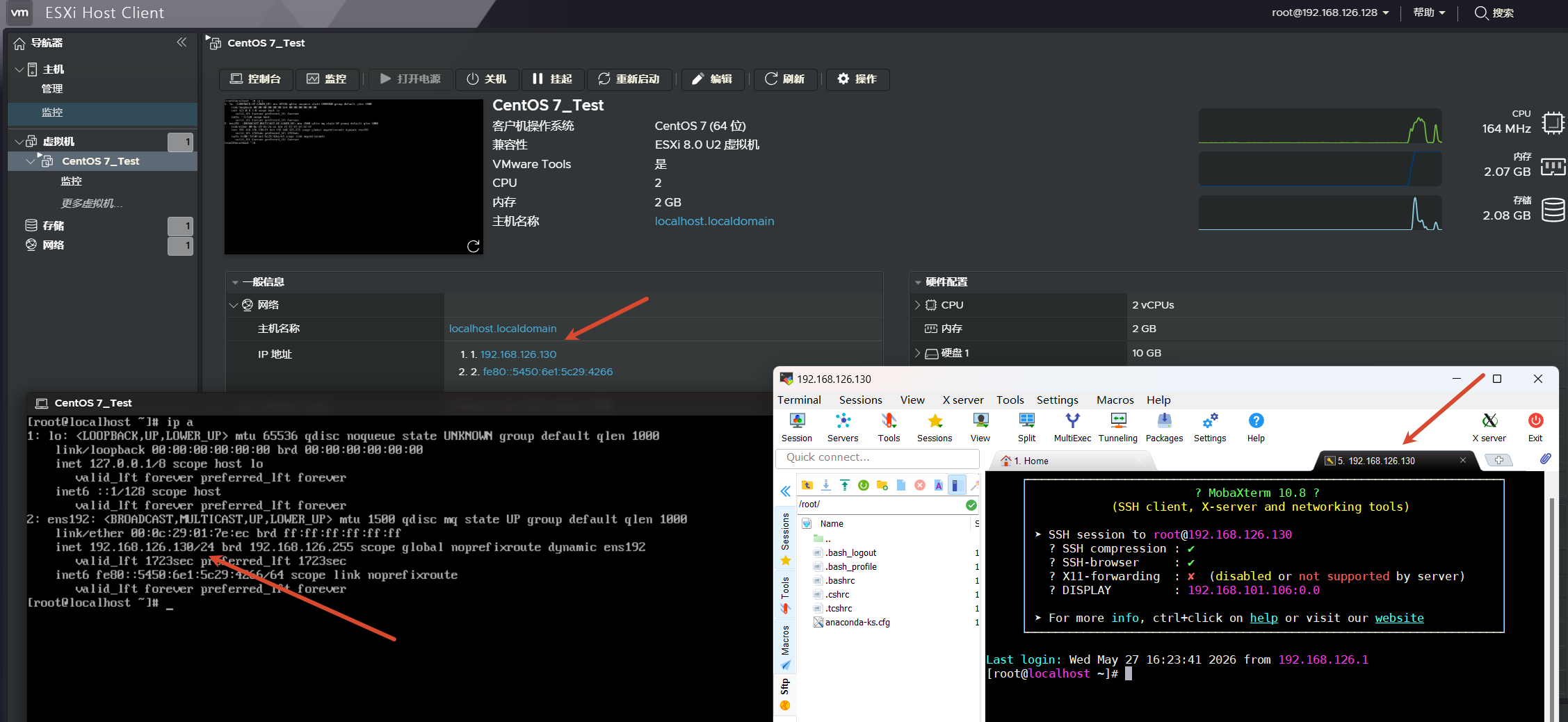The image size is (1568, 722).
Task: Click the 挂起 suspend button
Action: (x=552, y=79)
